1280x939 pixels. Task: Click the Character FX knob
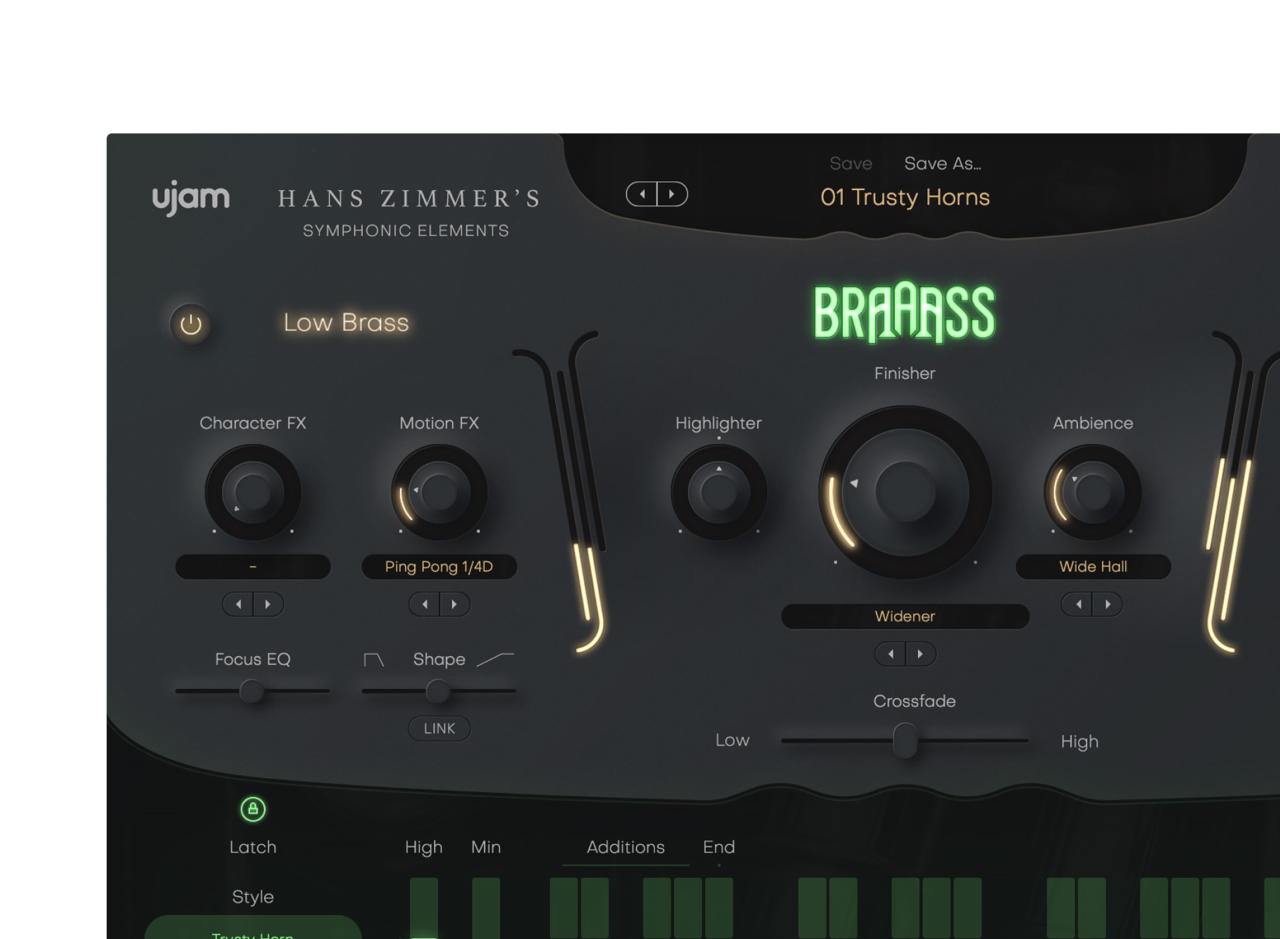pos(253,492)
